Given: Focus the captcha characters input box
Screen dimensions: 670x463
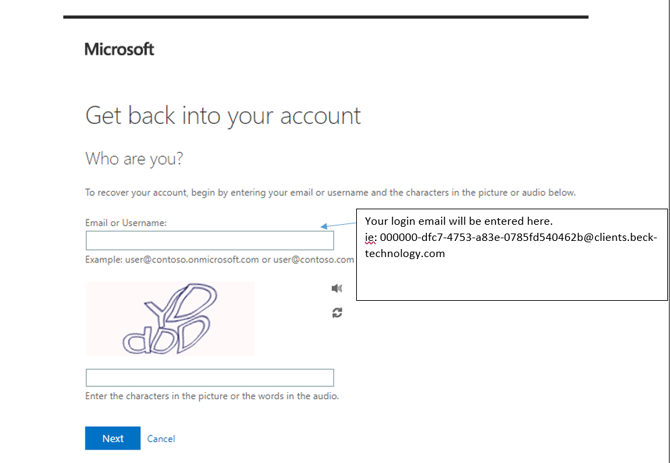Looking at the screenshot, I should (210, 378).
